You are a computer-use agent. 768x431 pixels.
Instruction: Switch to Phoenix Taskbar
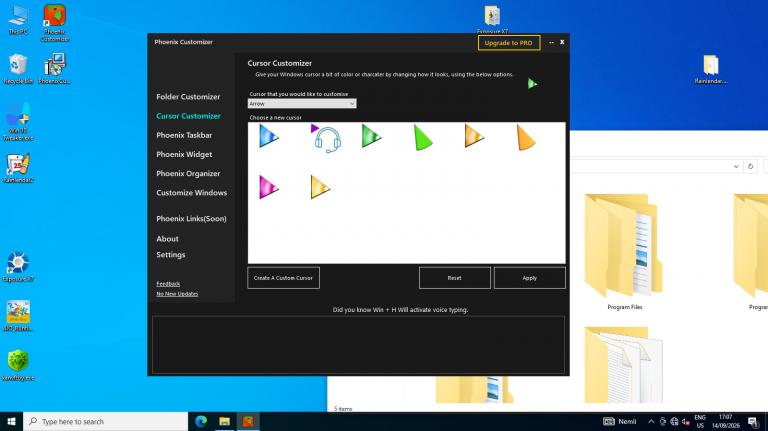(x=184, y=135)
